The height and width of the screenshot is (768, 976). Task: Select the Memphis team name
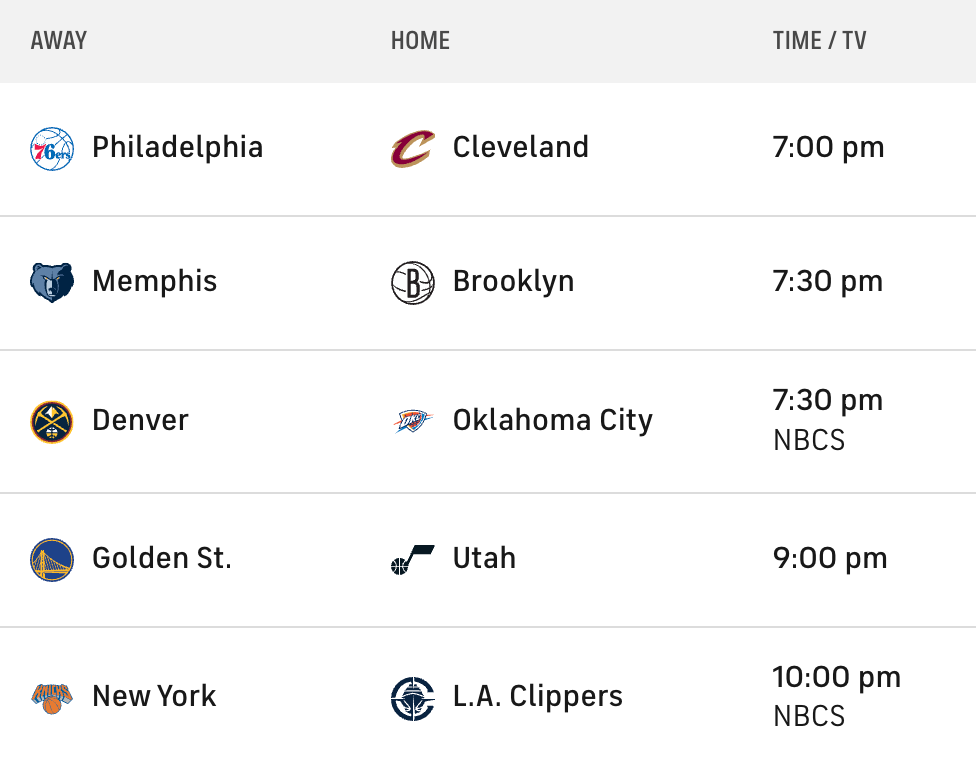click(154, 281)
